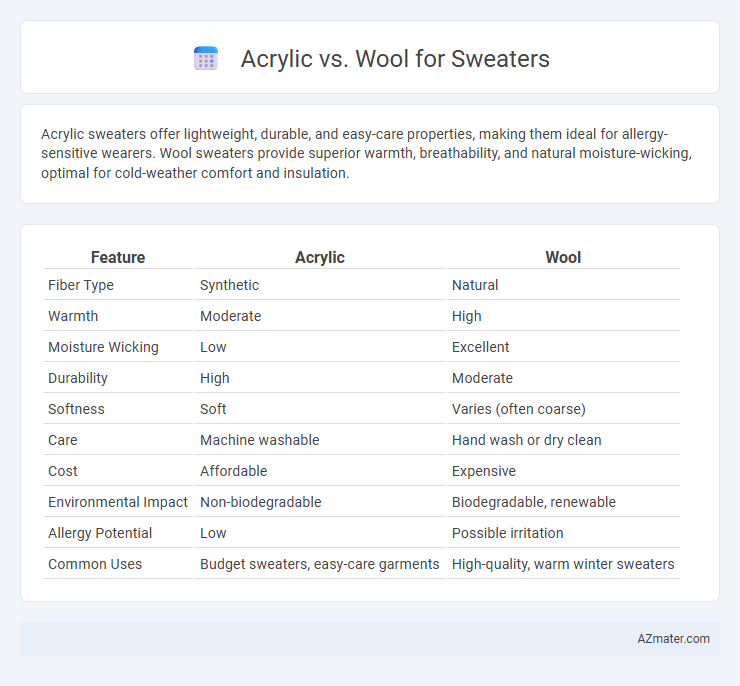The height and width of the screenshot is (686, 740).
Task: Click 'Budget sweaters, easy-care garments' cell
Action: [x=320, y=564]
